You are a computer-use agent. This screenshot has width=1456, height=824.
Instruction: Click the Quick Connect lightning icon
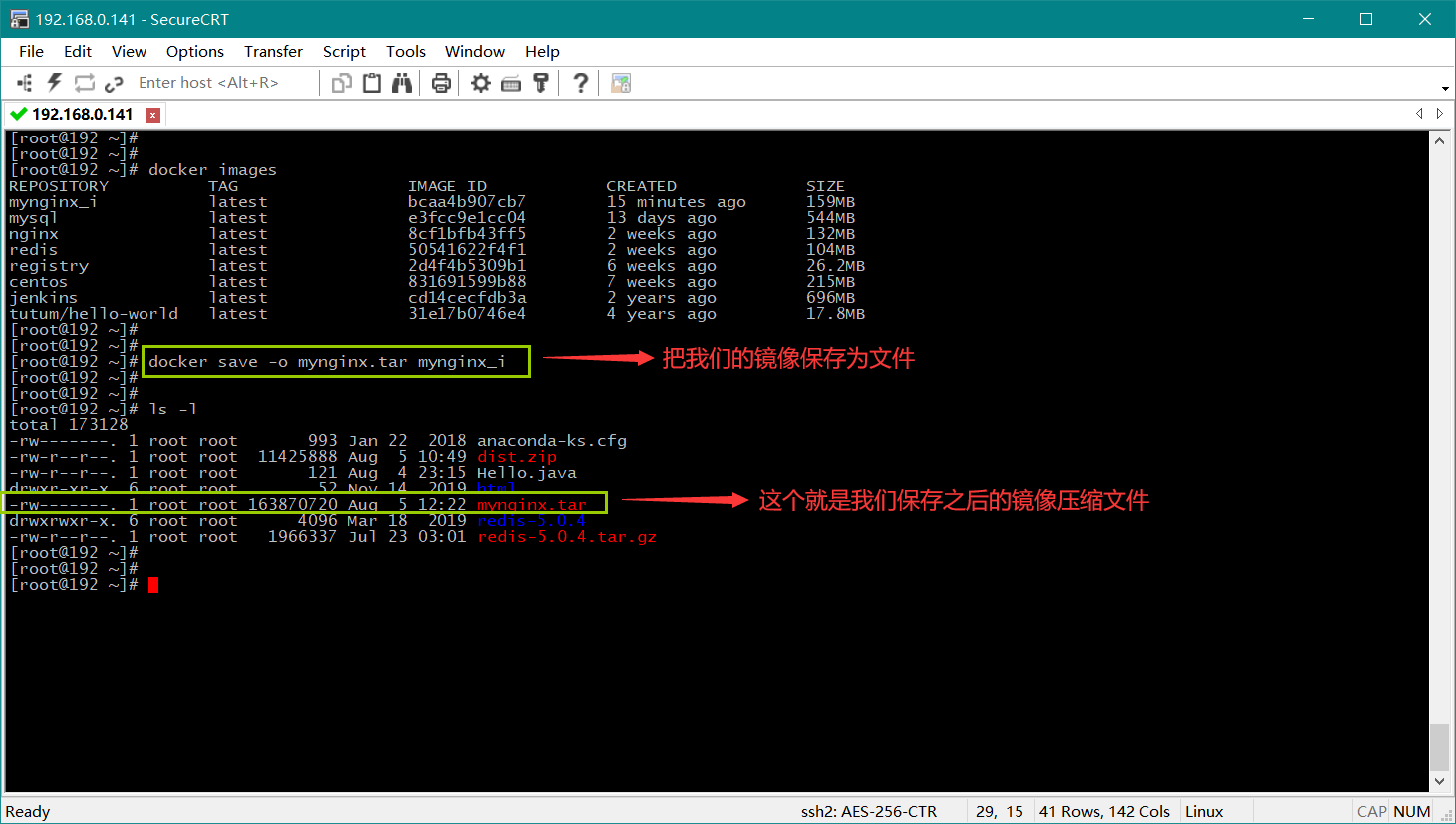click(x=54, y=83)
